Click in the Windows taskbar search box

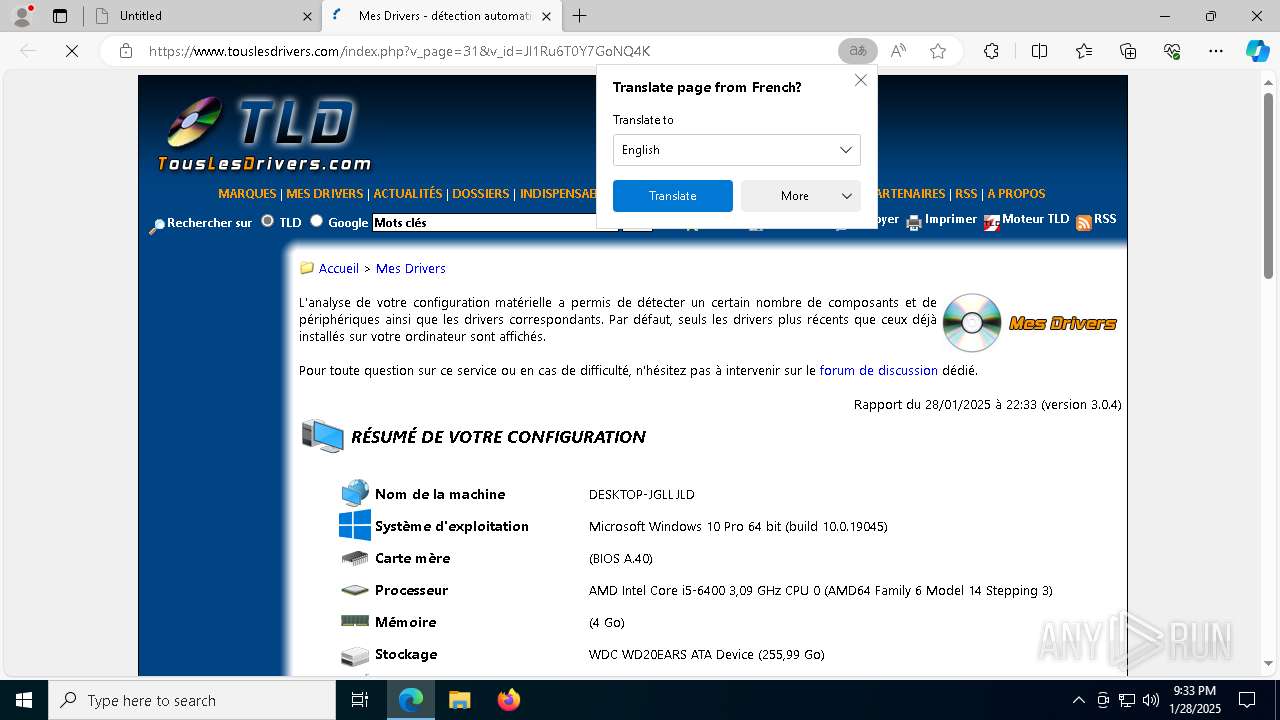point(192,700)
